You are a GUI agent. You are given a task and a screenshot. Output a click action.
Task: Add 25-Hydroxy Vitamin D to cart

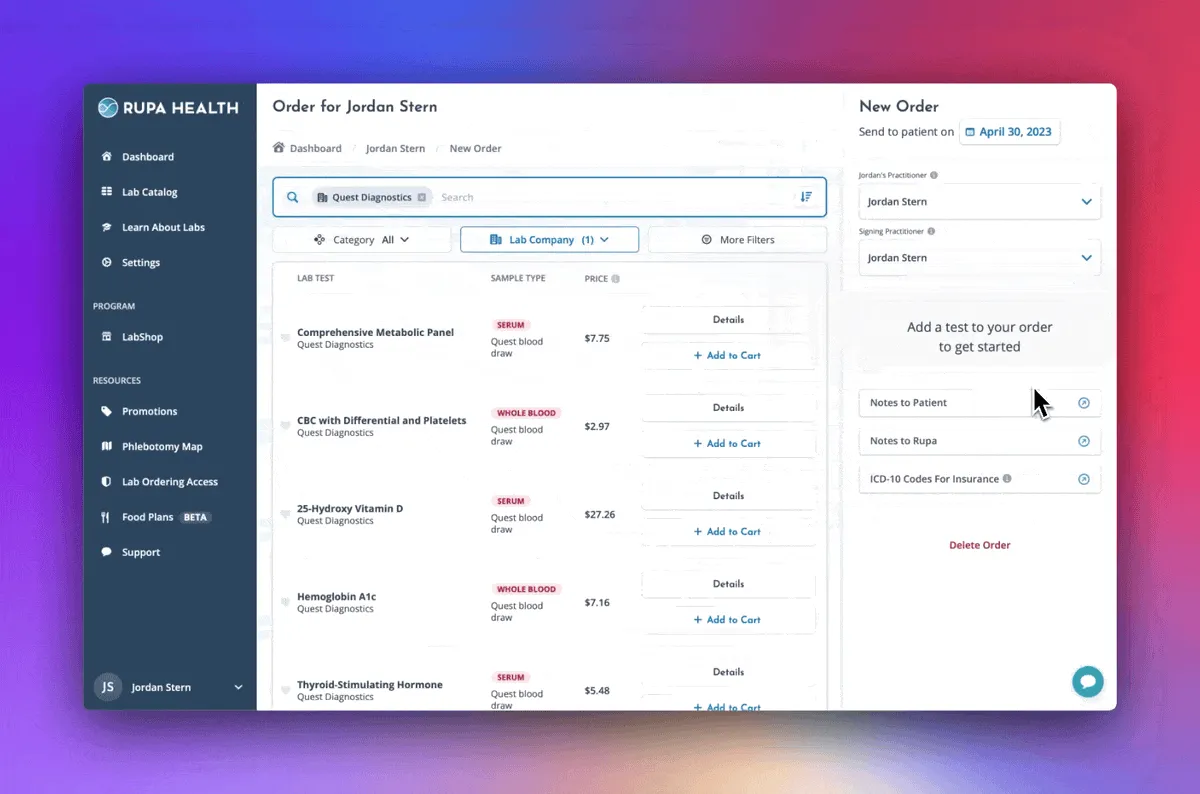pyautogui.click(x=728, y=532)
